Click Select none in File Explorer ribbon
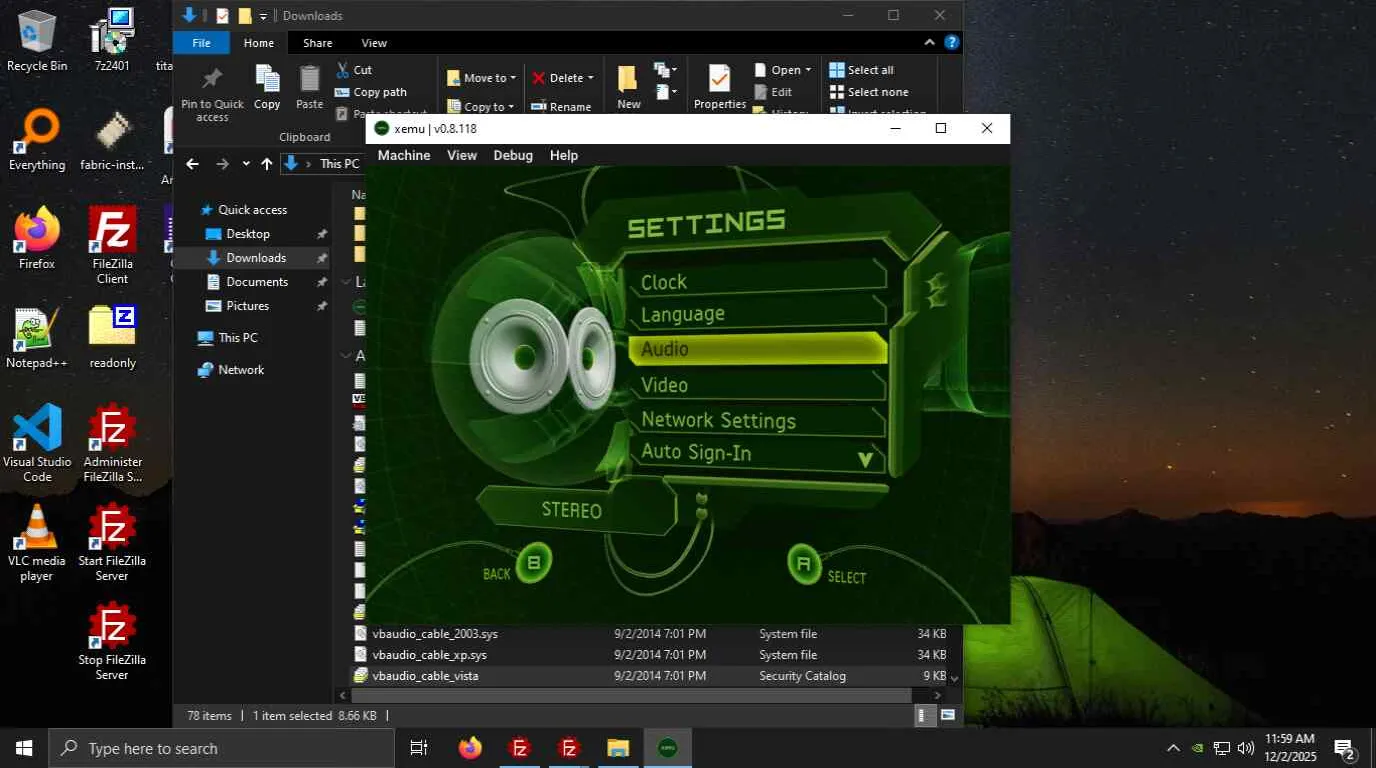 point(869,92)
